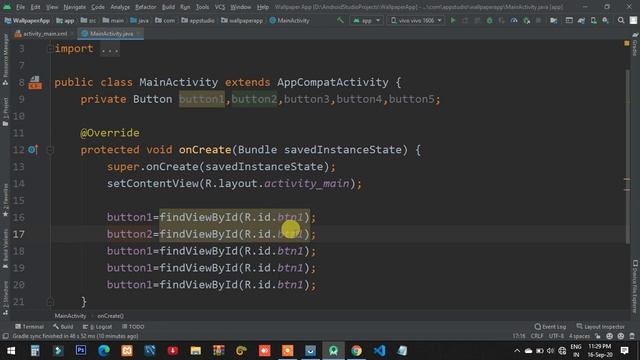Open the Windows Start menu

click(11, 350)
